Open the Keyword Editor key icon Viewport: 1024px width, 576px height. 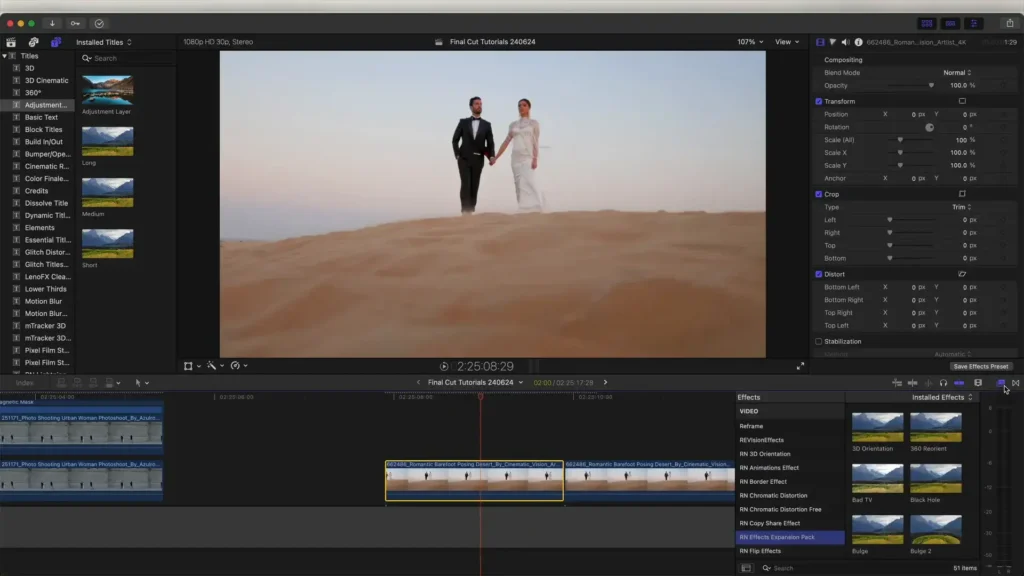tap(75, 24)
